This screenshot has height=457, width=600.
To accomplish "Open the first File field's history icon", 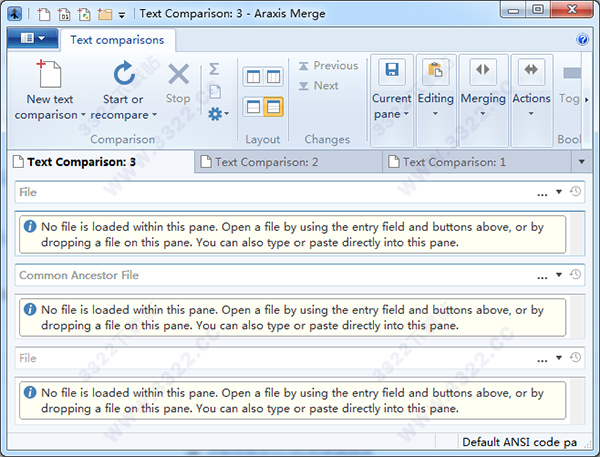I will coord(575,191).
